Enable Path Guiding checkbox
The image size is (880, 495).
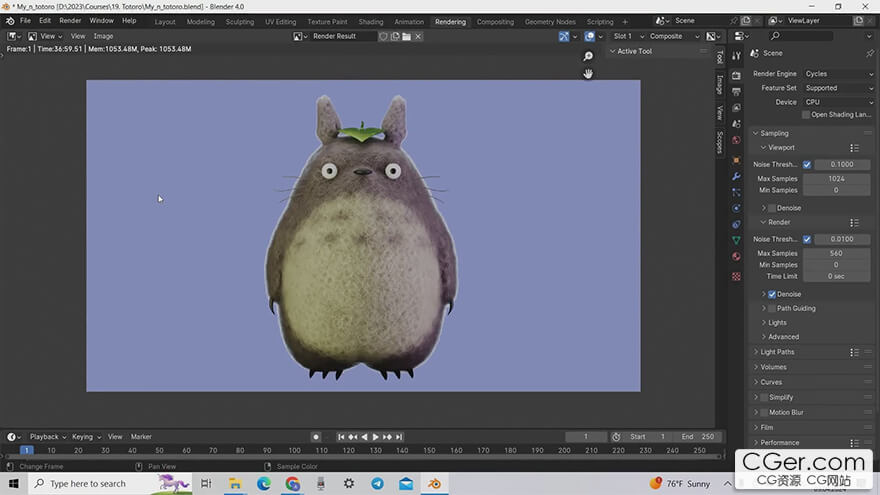(x=772, y=308)
